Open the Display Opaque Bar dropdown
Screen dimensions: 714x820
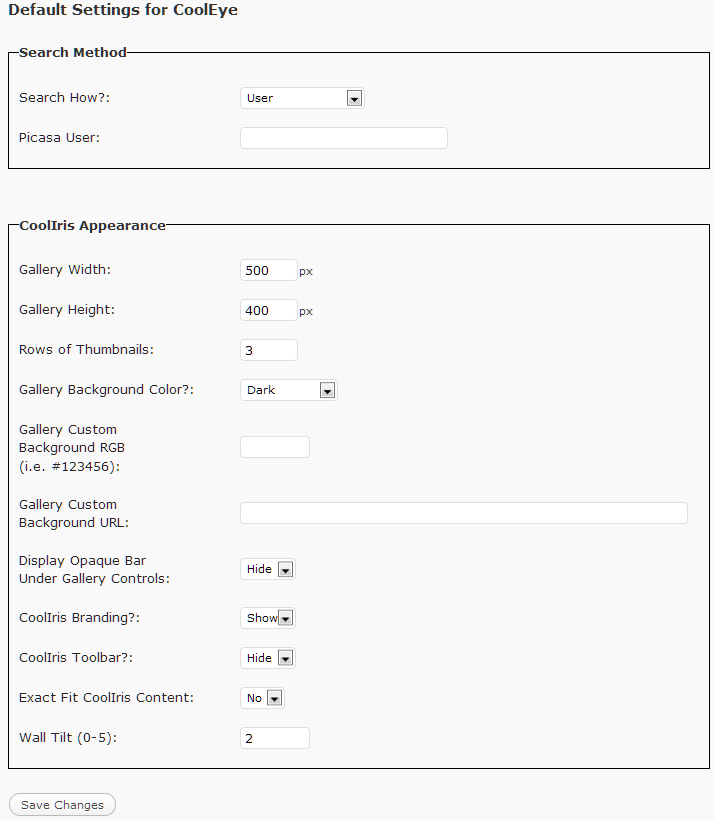pos(268,570)
